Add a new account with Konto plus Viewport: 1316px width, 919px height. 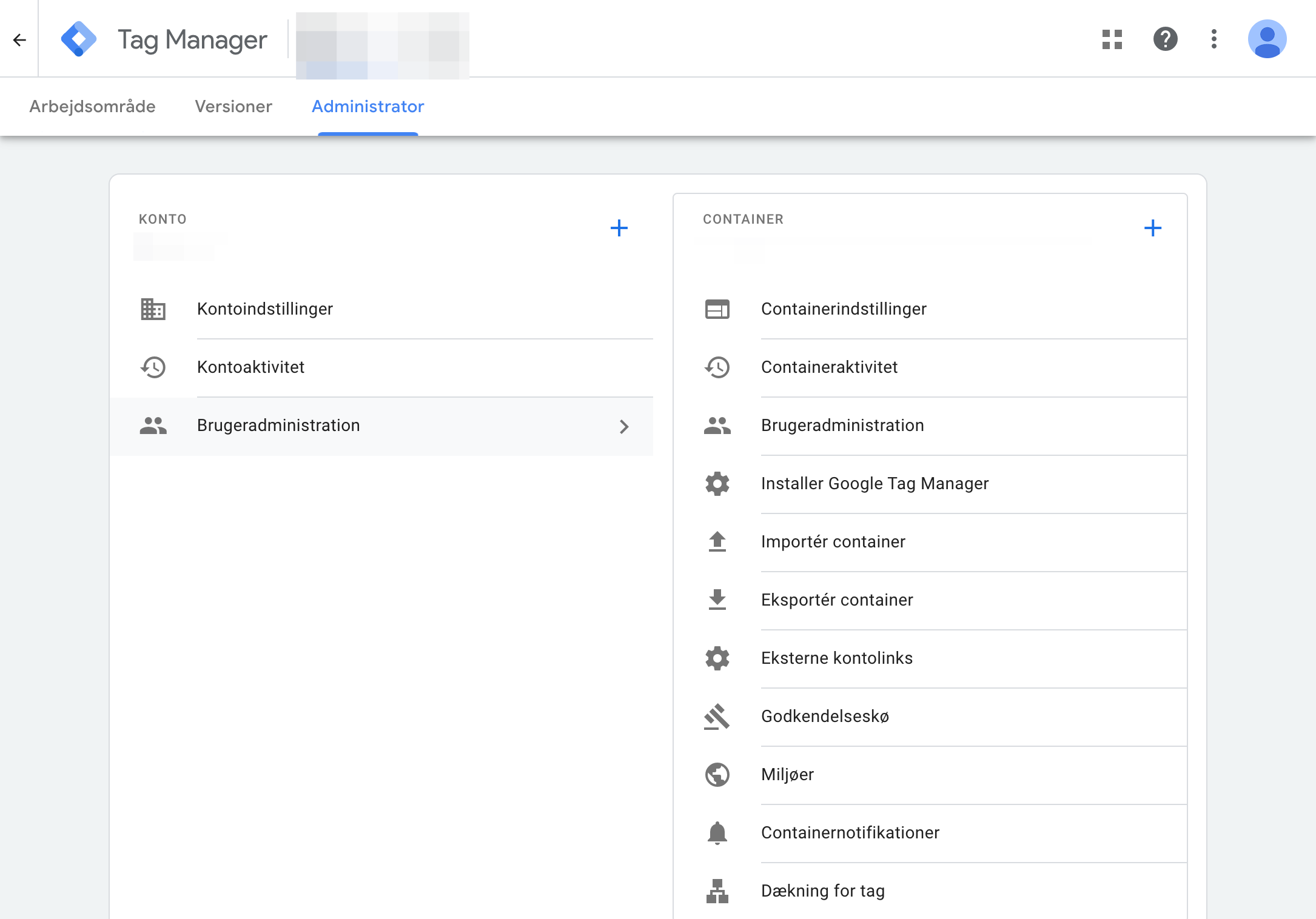(x=619, y=228)
